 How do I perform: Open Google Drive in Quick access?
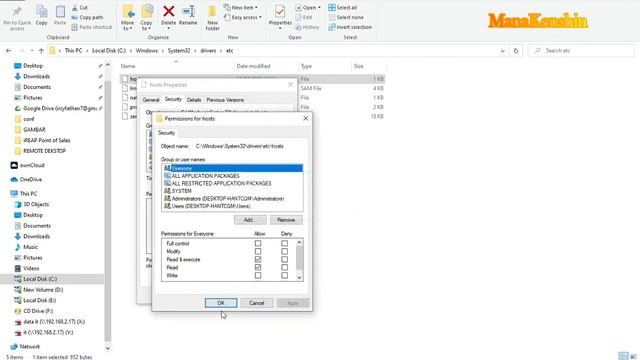(57, 109)
